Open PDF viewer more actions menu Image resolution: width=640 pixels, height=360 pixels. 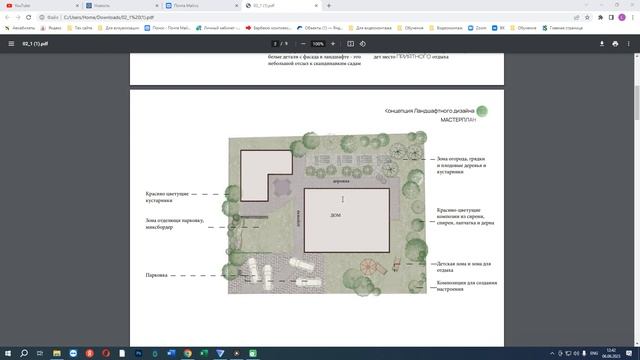(x=629, y=44)
